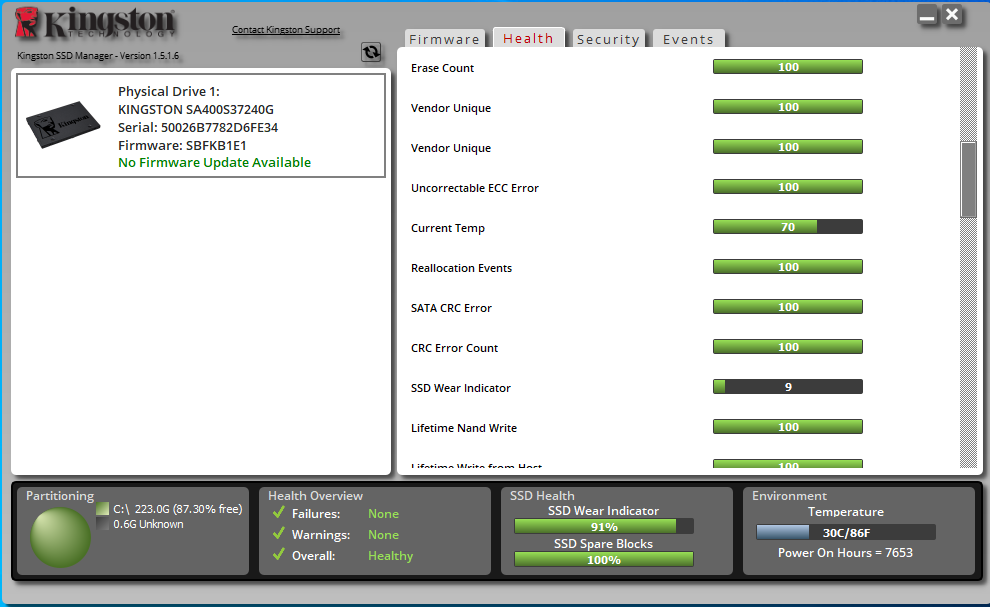The image size is (990, 607).
Task: Click the Overall Healthy status text
Action: [x=390, y=556]
